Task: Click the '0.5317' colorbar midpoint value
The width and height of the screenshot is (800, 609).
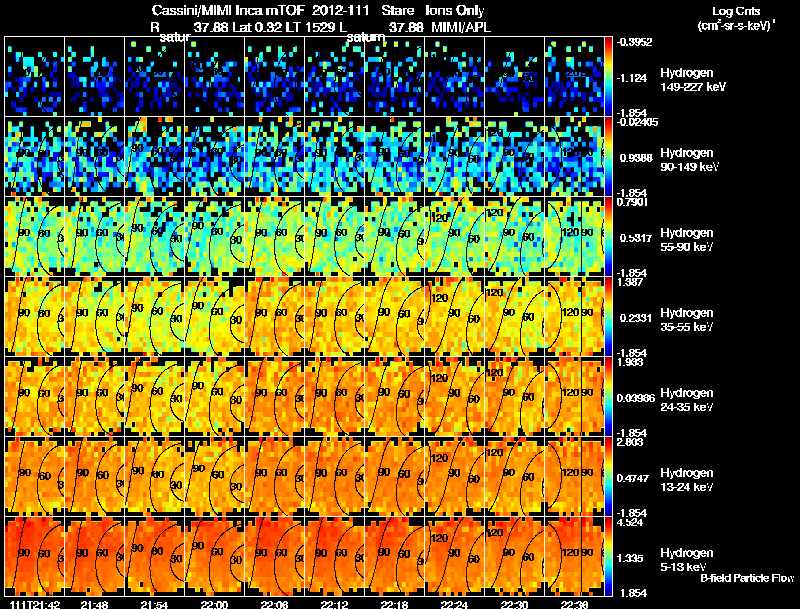Action: [634, 238]
